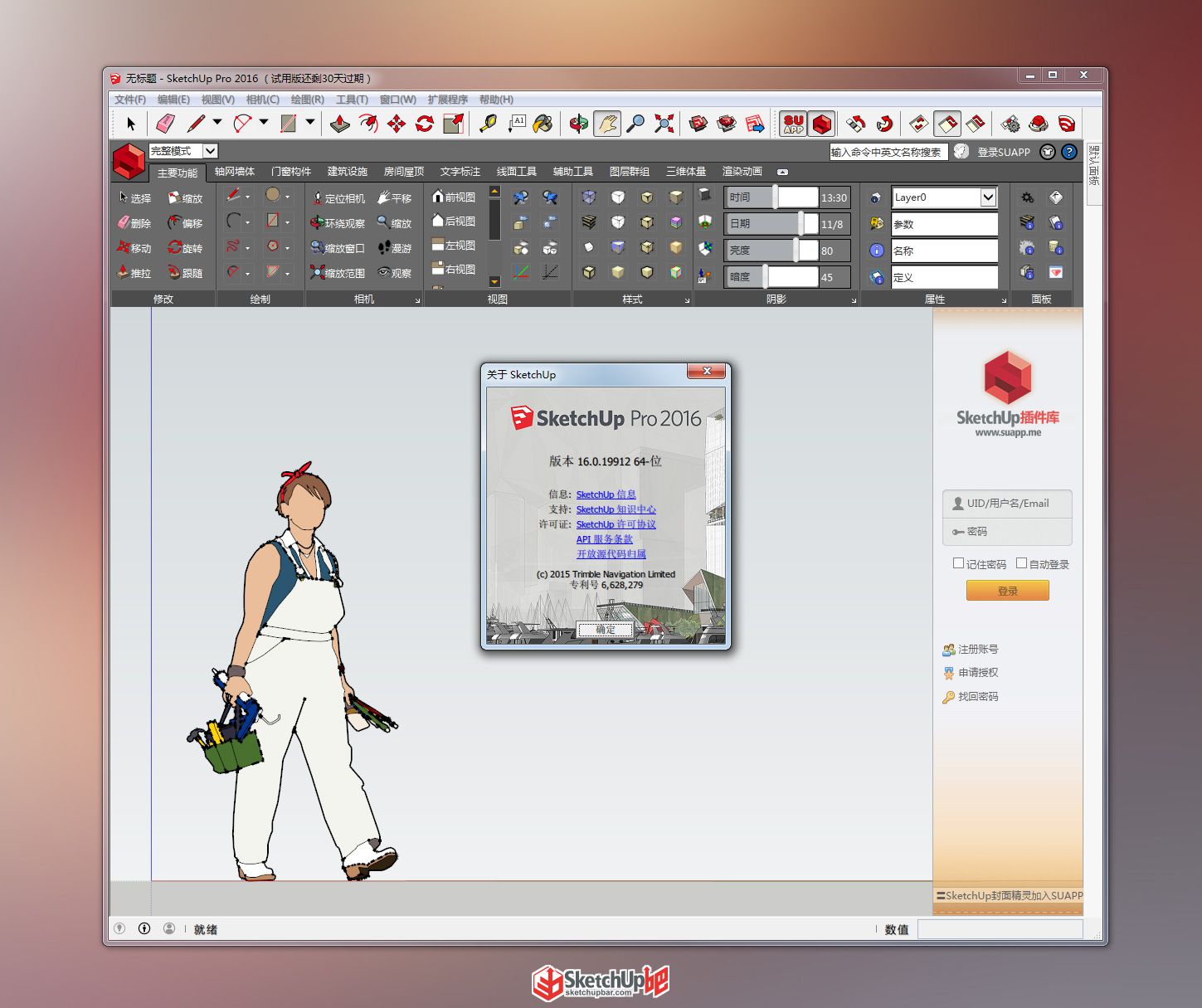Click the model info circle icon in status bar
This screenshot has height=1008, width=1202.
pos(144,928)
